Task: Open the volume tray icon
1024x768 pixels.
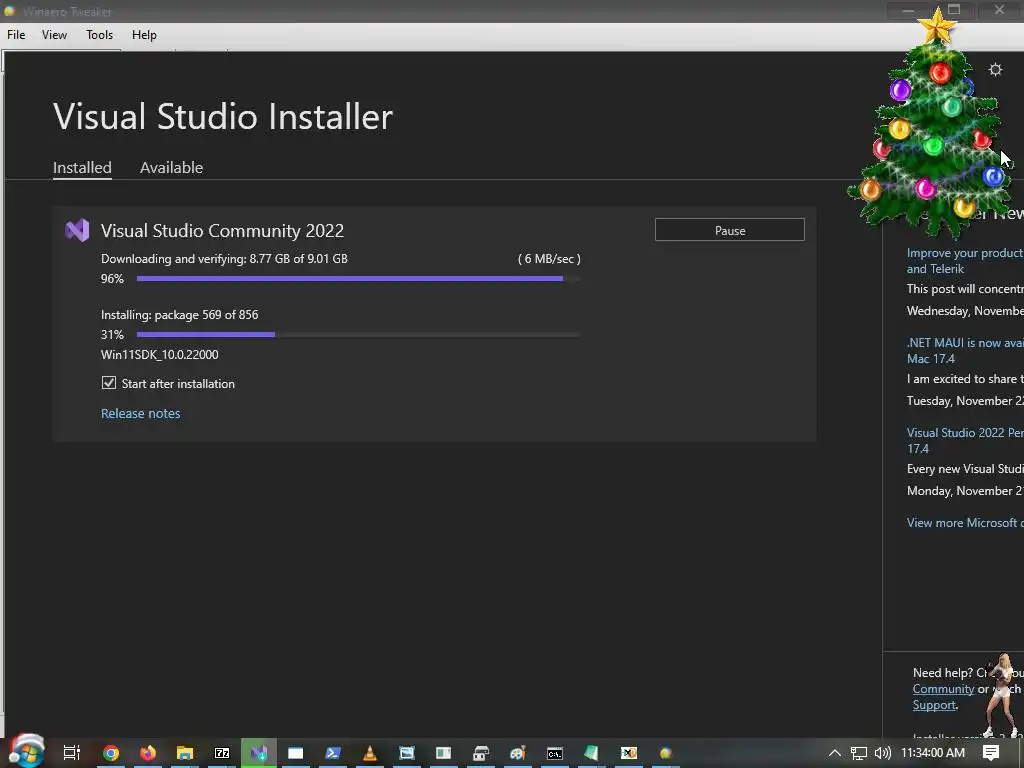Action: 882,753
